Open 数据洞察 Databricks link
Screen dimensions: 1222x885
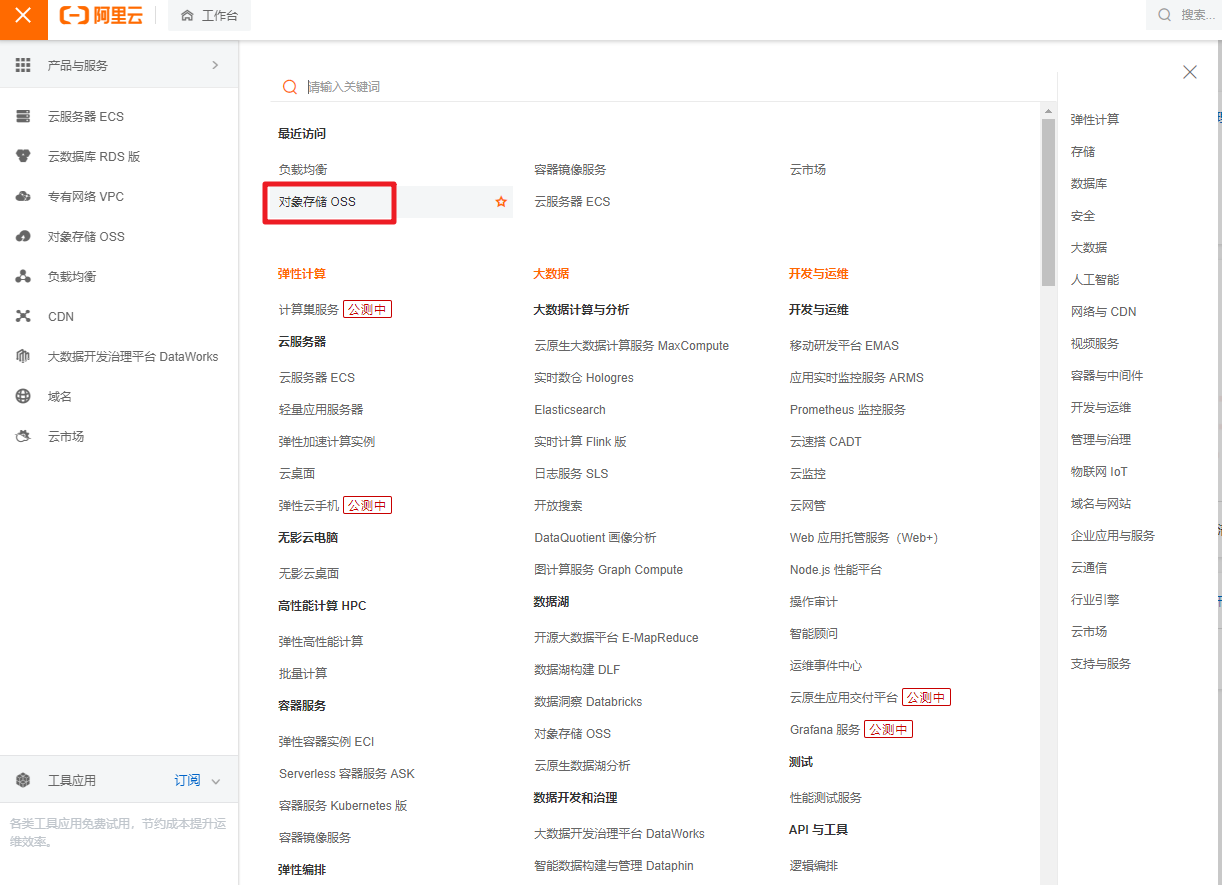coord(588,702)
